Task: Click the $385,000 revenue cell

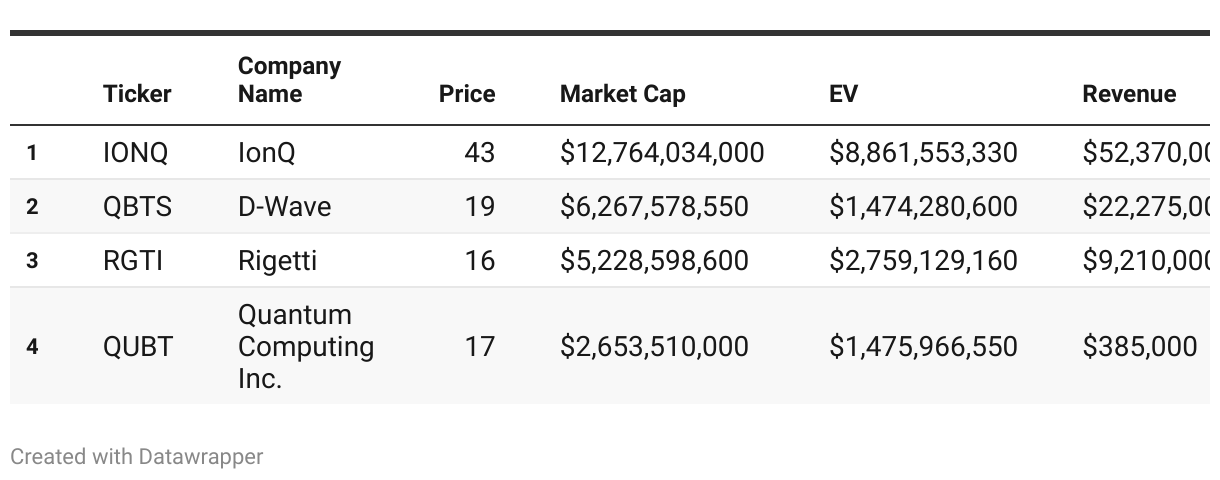Action: pyautogui.click(x=1139, y=347)
